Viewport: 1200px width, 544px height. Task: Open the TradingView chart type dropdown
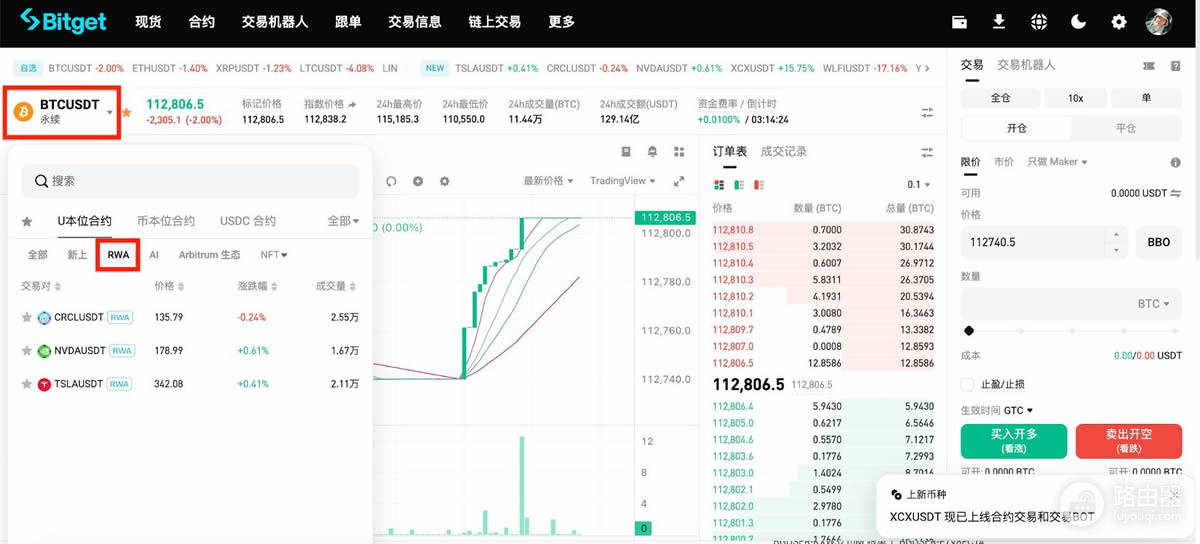(x=623, y=181)
